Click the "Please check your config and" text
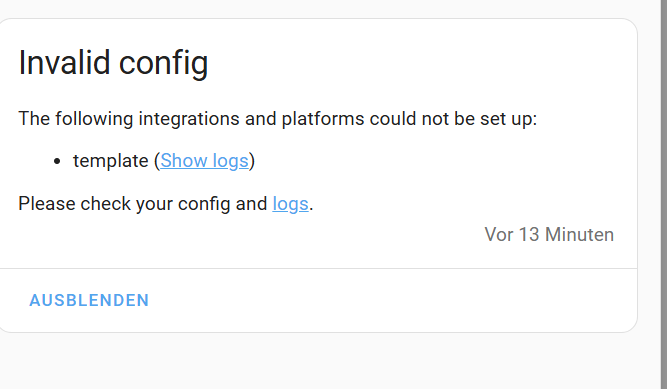The height and width of the screenshot is (389, 667). (x=143, y=204)
